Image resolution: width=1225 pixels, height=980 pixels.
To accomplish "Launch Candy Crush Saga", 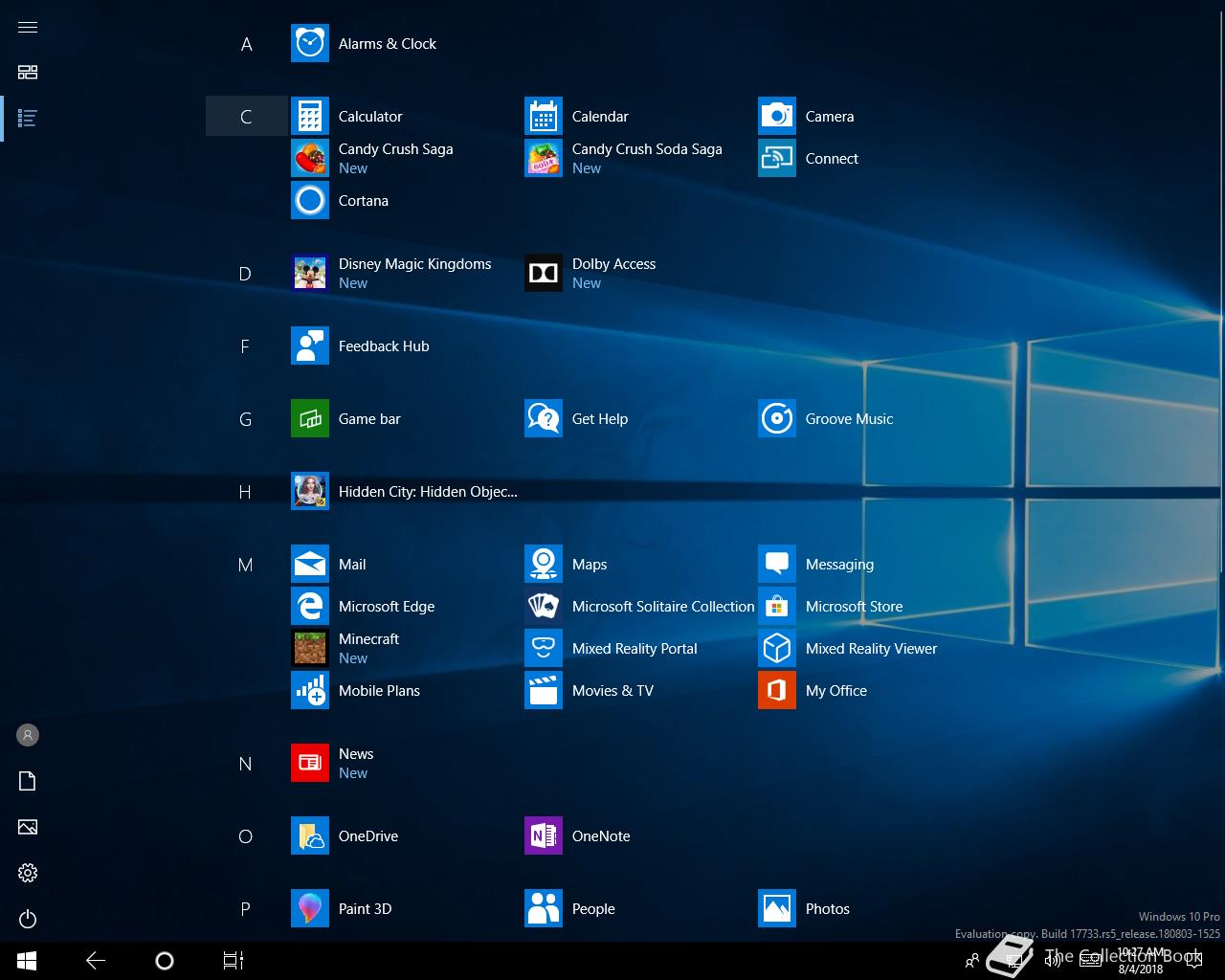I will 310,159.
